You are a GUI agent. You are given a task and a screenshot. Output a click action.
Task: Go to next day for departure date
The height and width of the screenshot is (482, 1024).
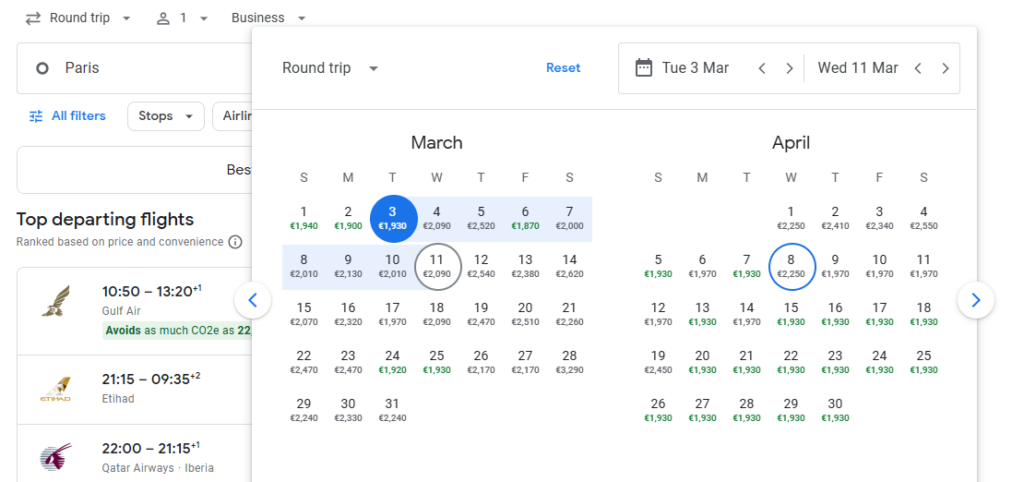point(789,69)
